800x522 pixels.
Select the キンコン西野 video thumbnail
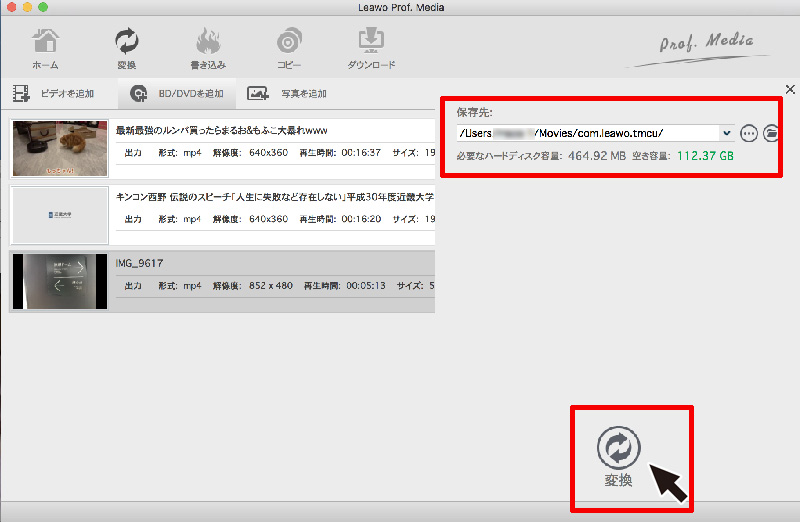pos(60,215)
